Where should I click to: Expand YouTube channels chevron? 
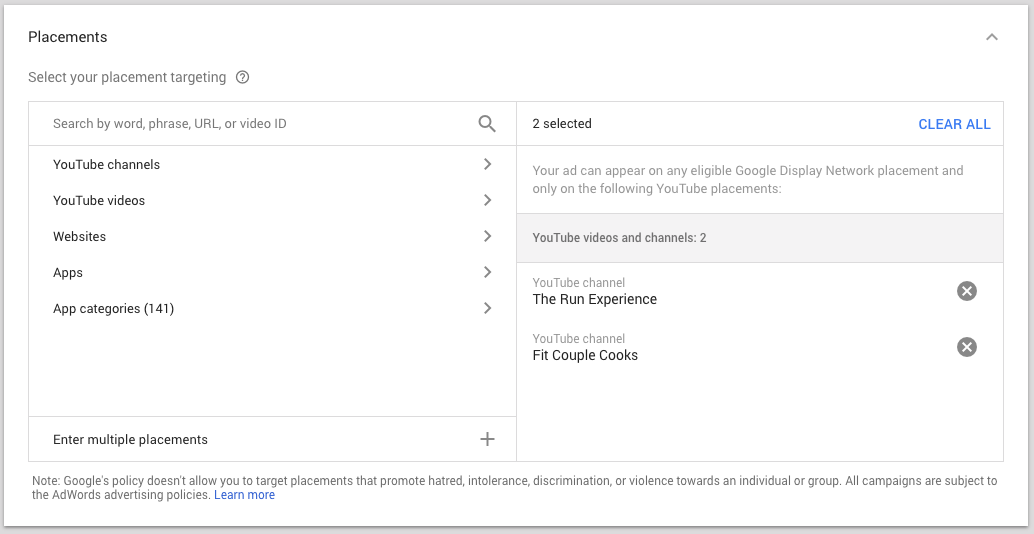click(x=487, y=164)
